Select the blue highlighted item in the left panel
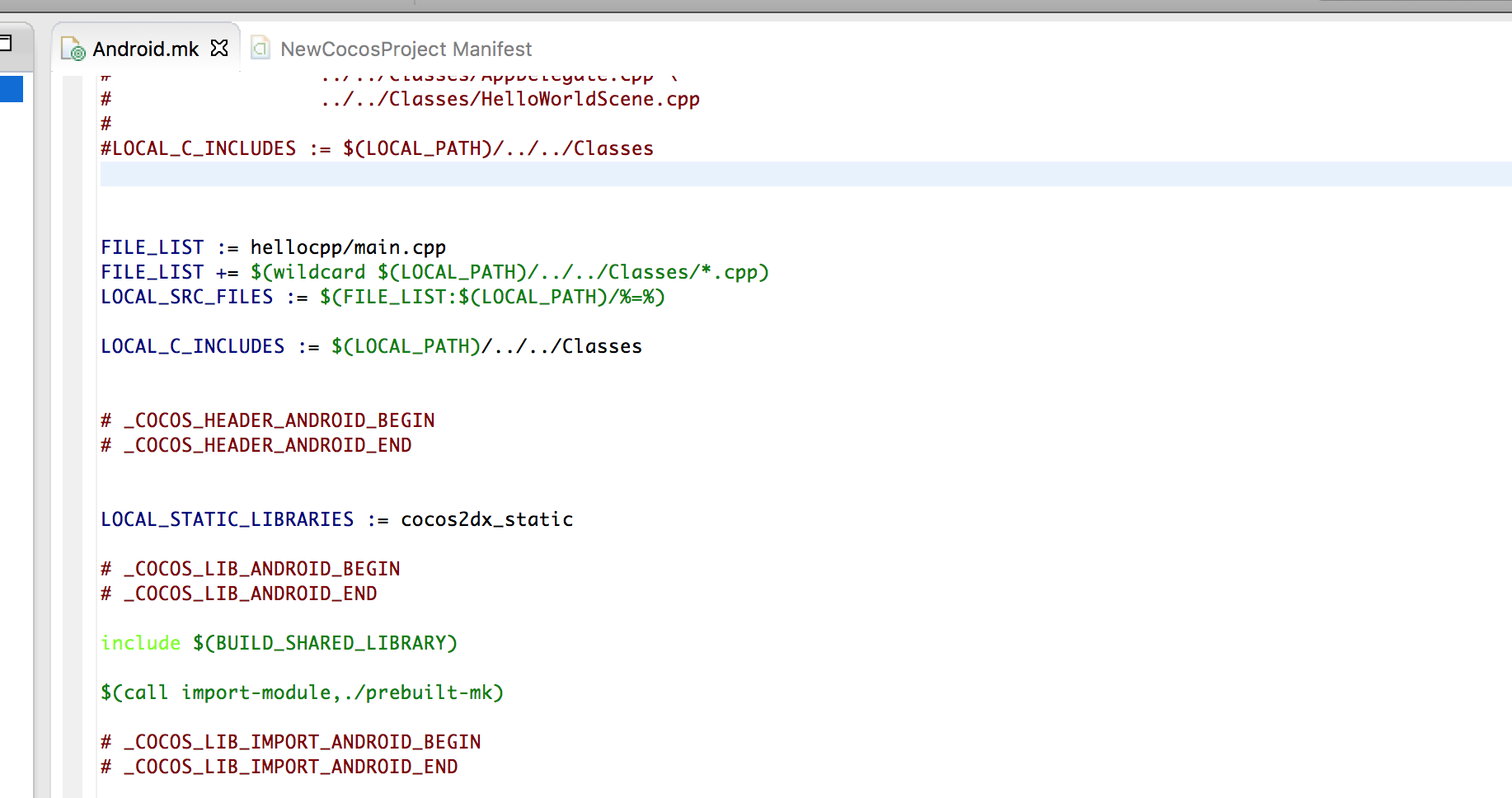 click(11, 89)
